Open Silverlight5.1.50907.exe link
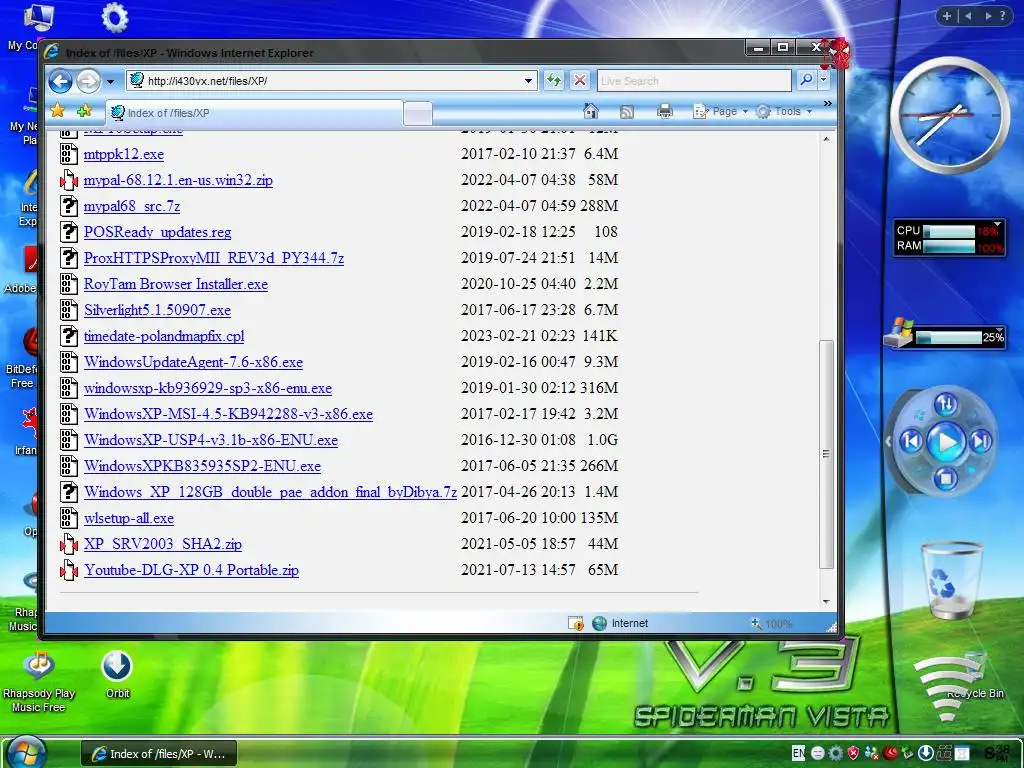Image resolution: width=1024 pixels, height=768 pixels. 157,310
